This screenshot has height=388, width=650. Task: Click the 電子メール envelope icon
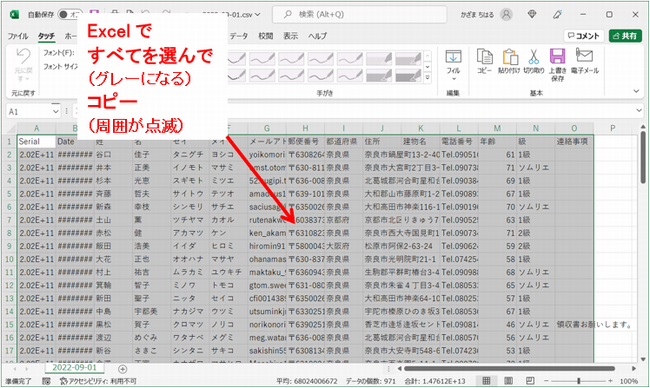(584, 56)
